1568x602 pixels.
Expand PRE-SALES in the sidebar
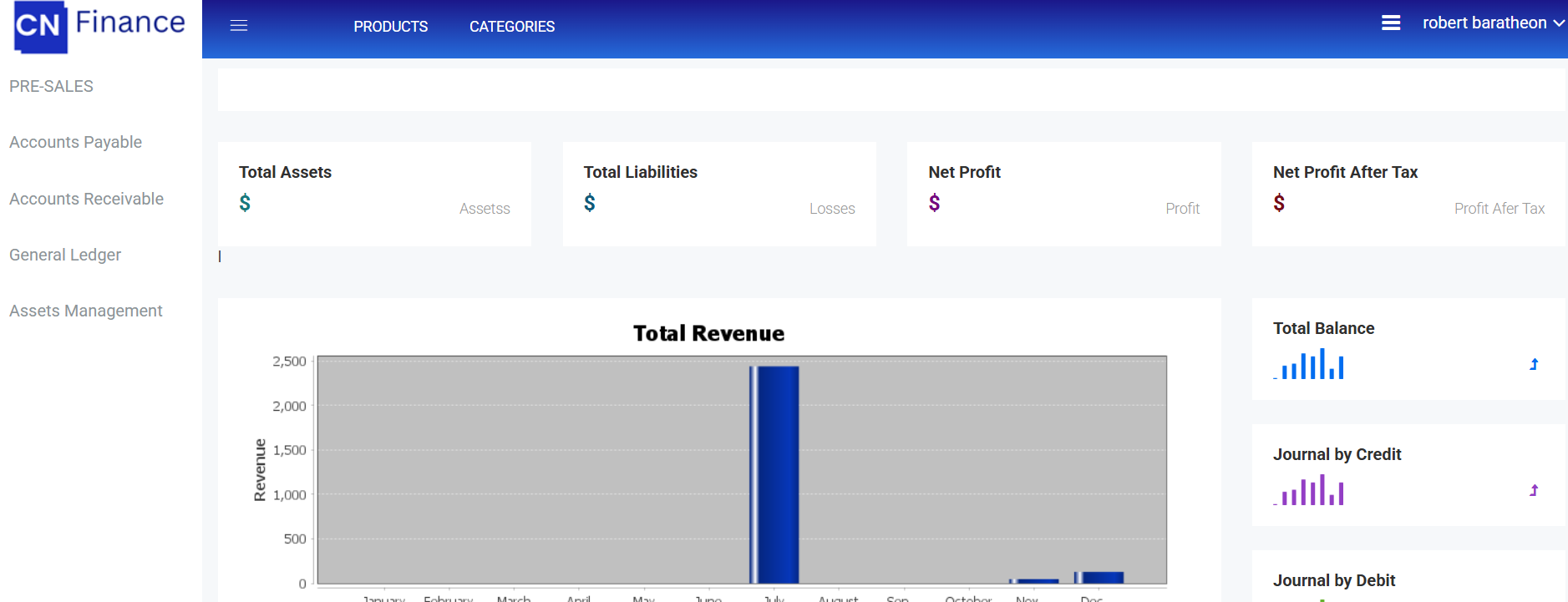coord(51,87)
